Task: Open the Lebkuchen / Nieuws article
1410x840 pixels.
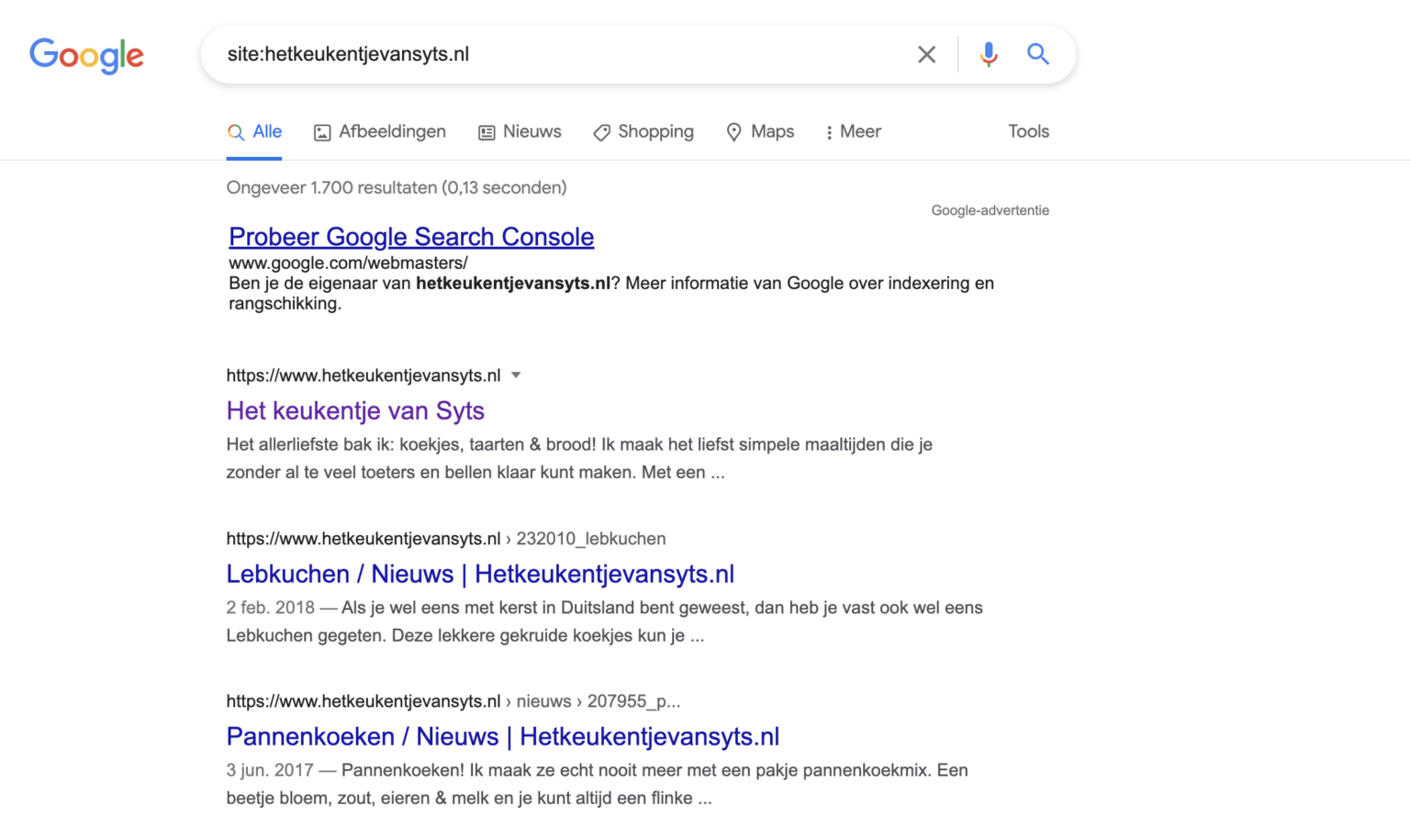Action: (480, 573)
